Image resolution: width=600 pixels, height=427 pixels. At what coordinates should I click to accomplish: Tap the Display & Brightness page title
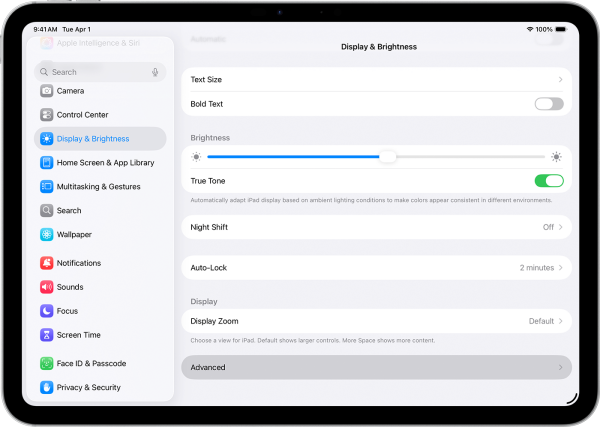click(x=379, y=47)
